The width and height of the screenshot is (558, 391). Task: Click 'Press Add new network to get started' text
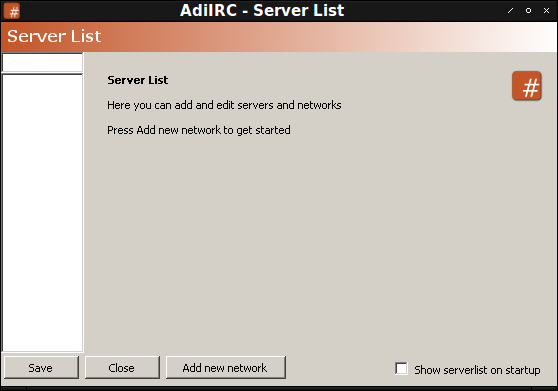click(199, 130)
